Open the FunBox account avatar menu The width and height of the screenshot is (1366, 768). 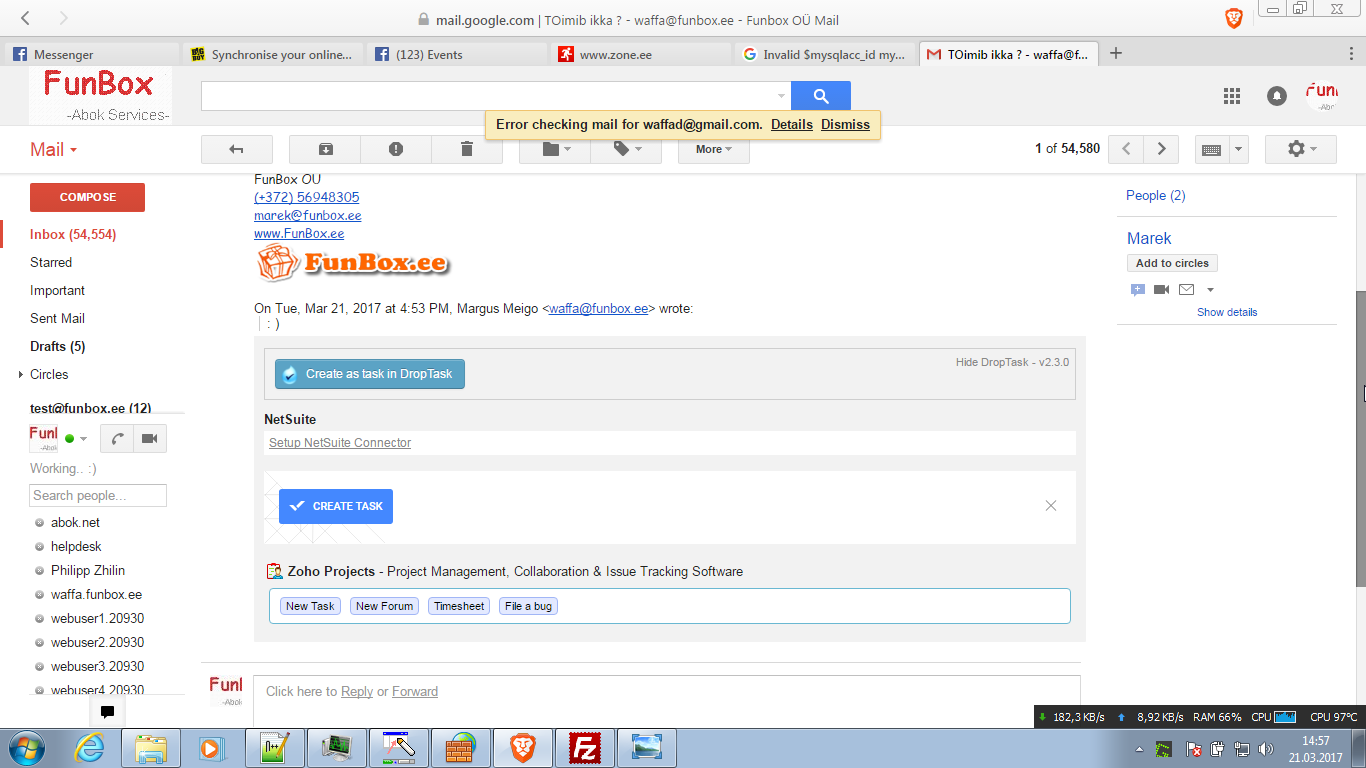point(1322,96)
